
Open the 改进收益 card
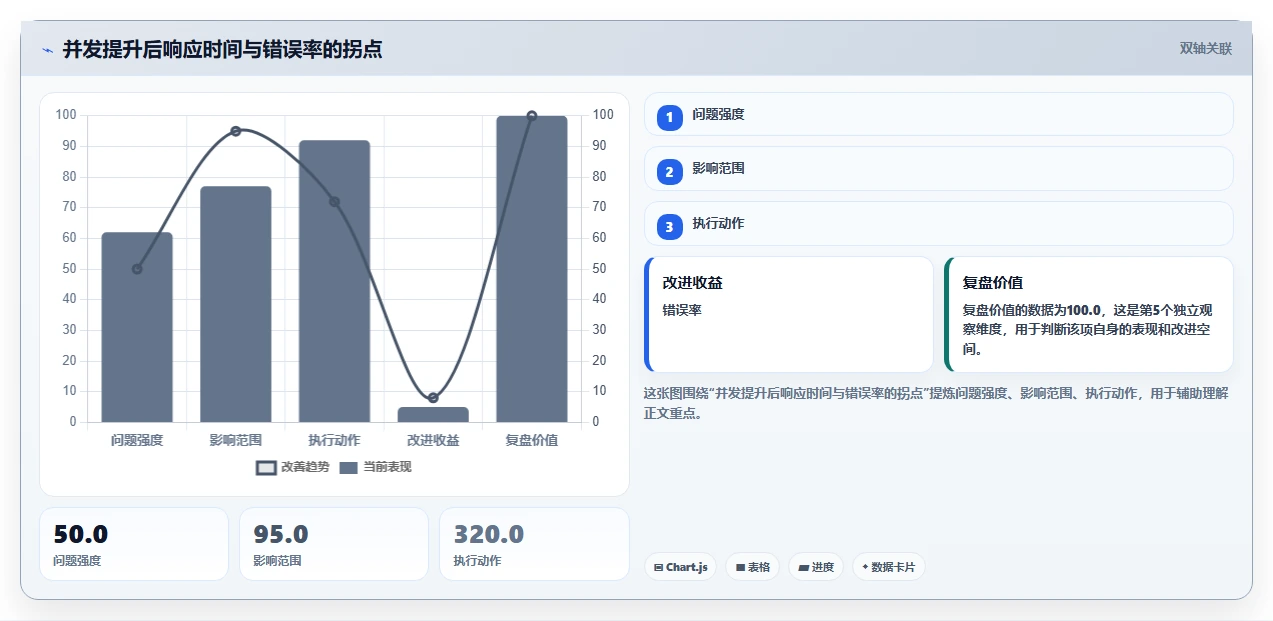point(789,314)
